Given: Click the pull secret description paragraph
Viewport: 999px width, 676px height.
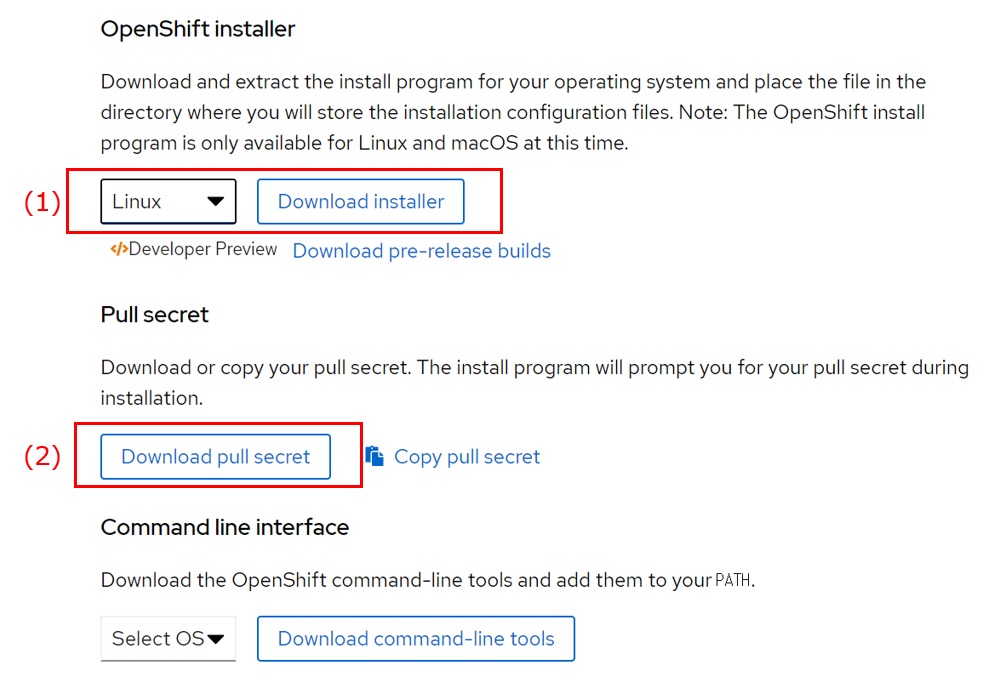Looking at the screenshot, I should (534, 382).
